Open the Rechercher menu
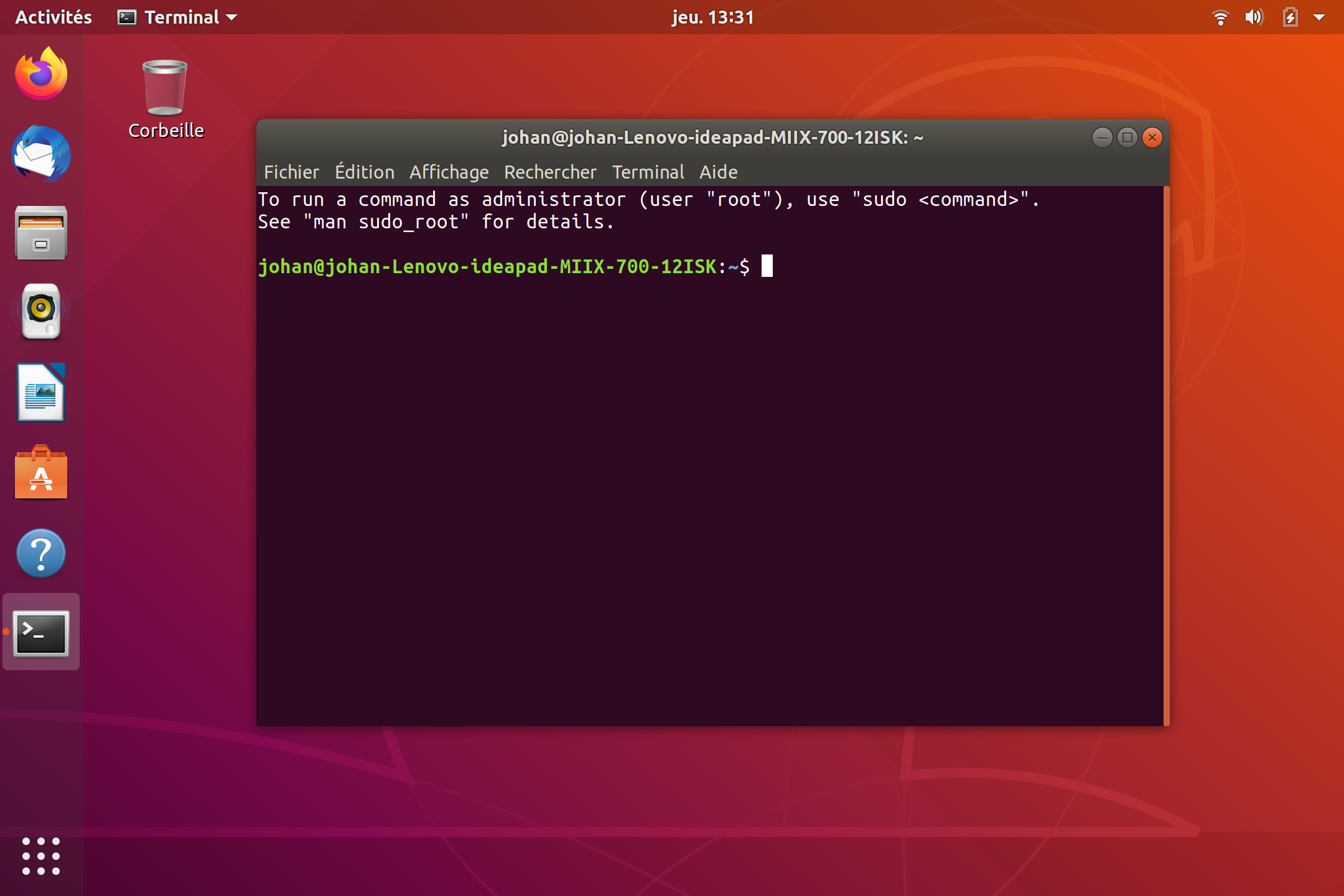The height and width of the screenshot is (896, 1344). [x=550, y=172]
